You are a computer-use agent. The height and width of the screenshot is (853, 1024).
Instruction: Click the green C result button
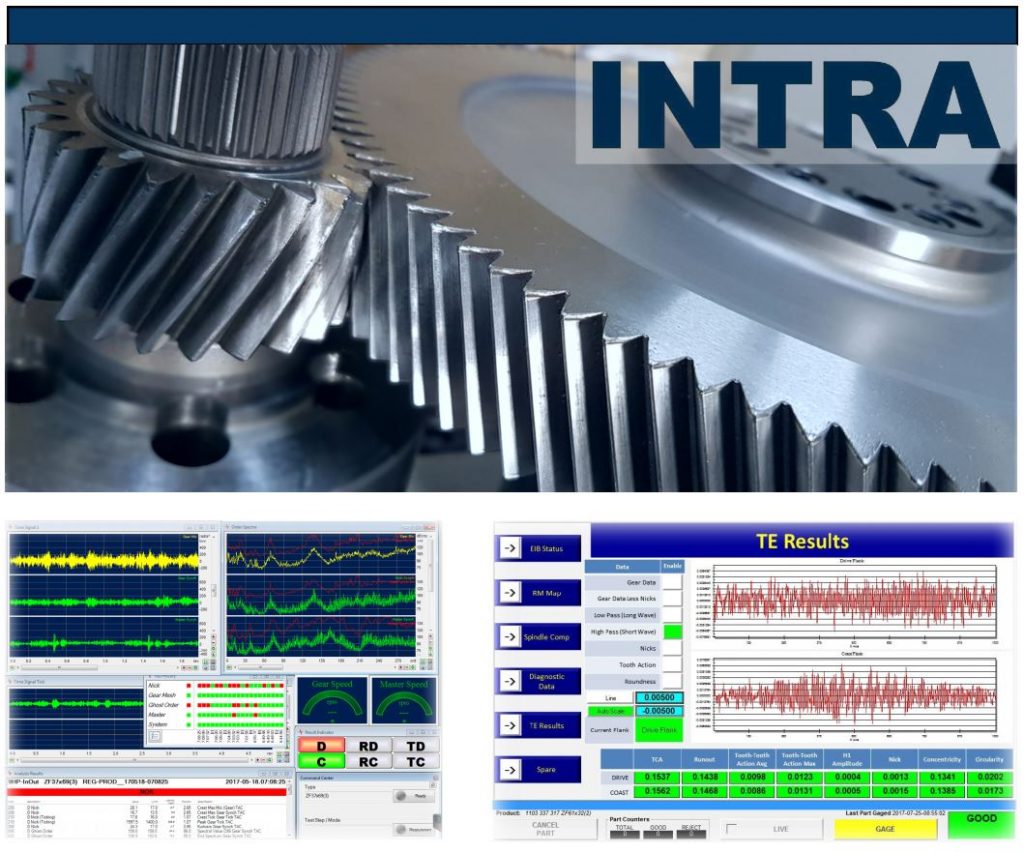click(321, 762)
